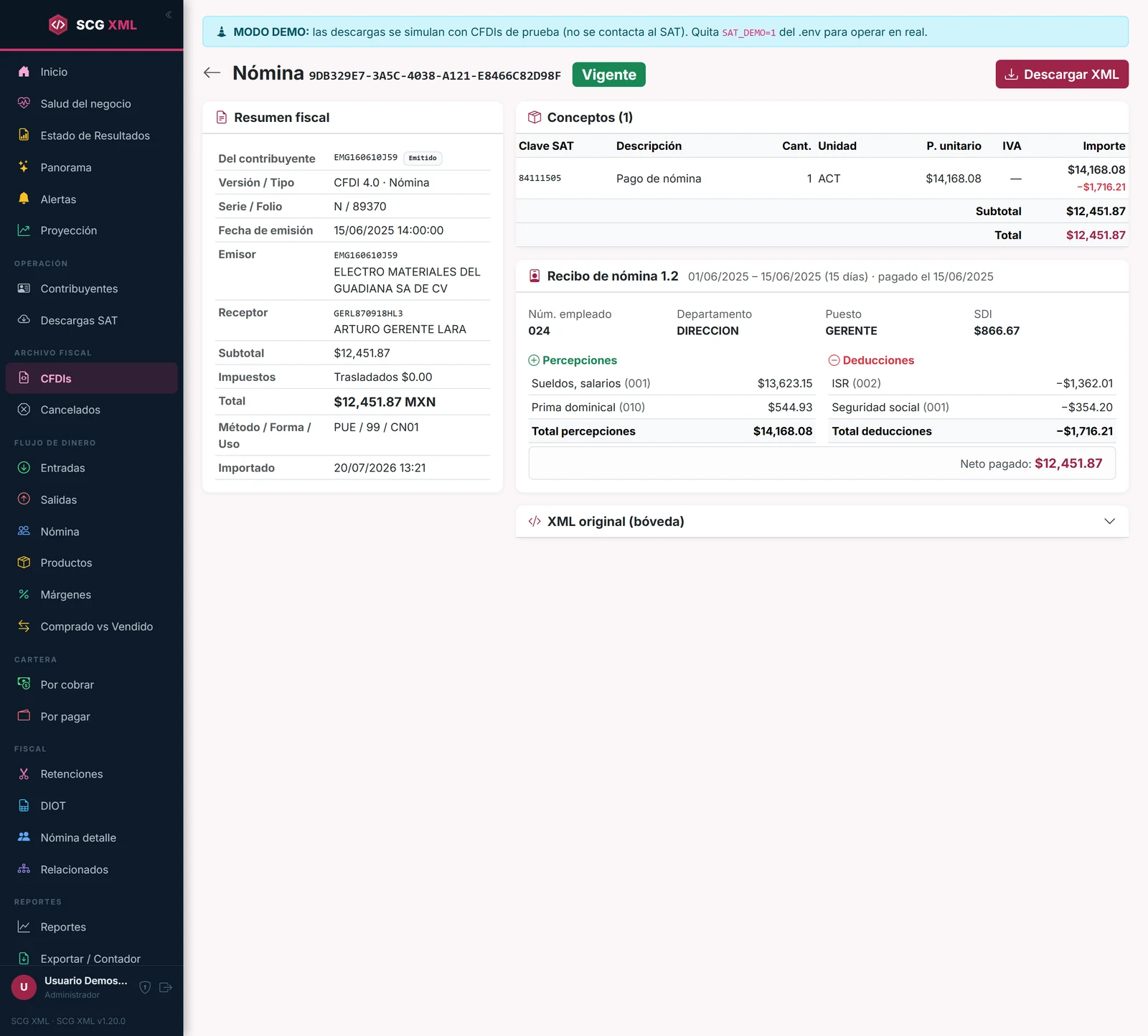Open Comprado vs Vendido page

click(x=92, y=626)
